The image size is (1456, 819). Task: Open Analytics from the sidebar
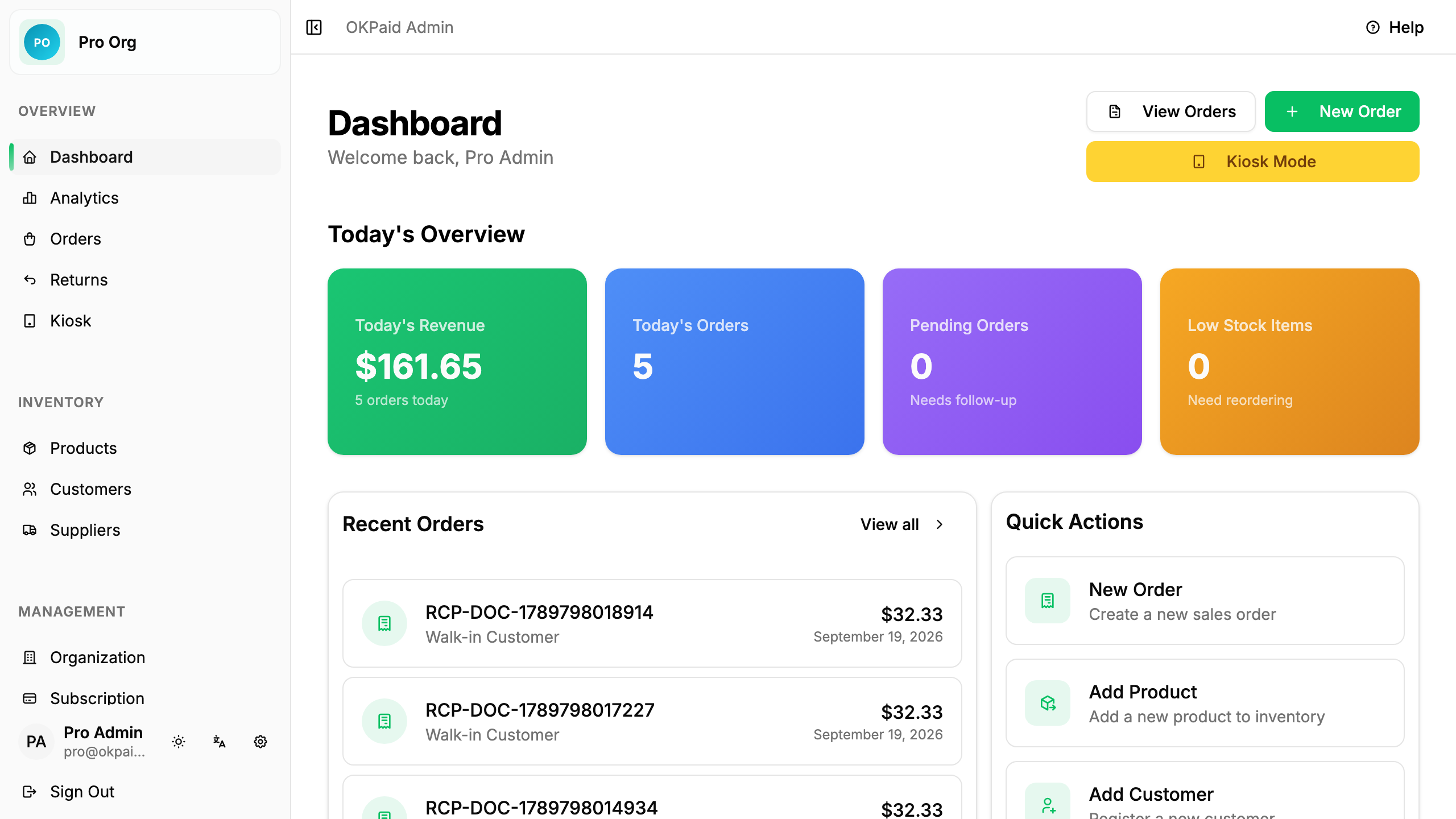pyautogui.click(x=146, y=198)
